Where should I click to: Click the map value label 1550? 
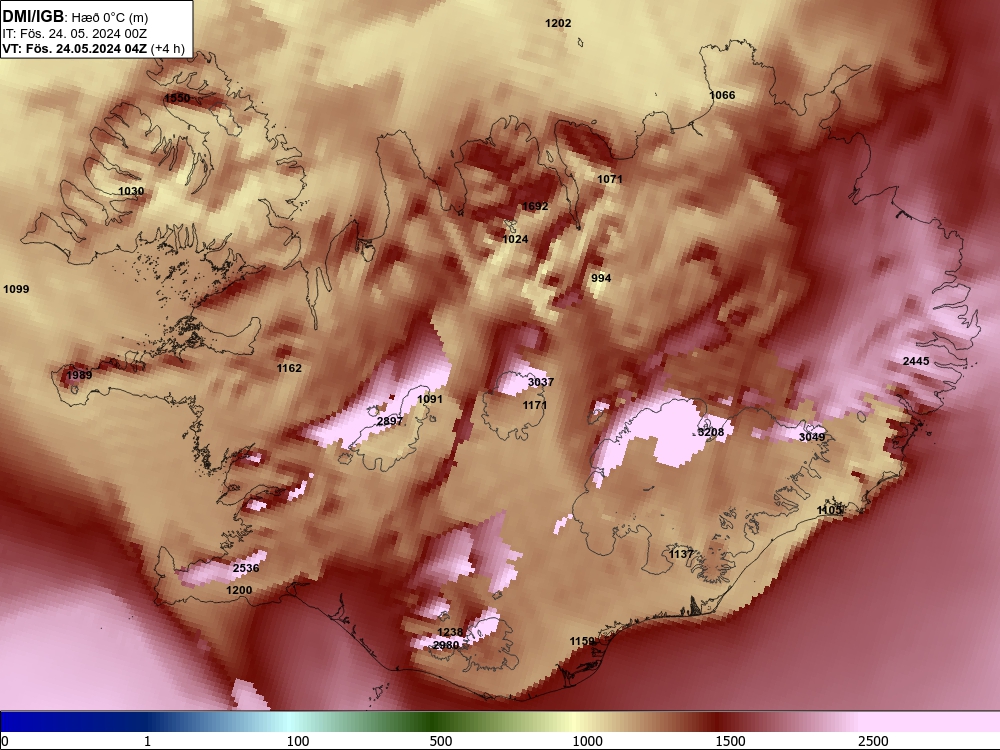[x=177, y=98]
